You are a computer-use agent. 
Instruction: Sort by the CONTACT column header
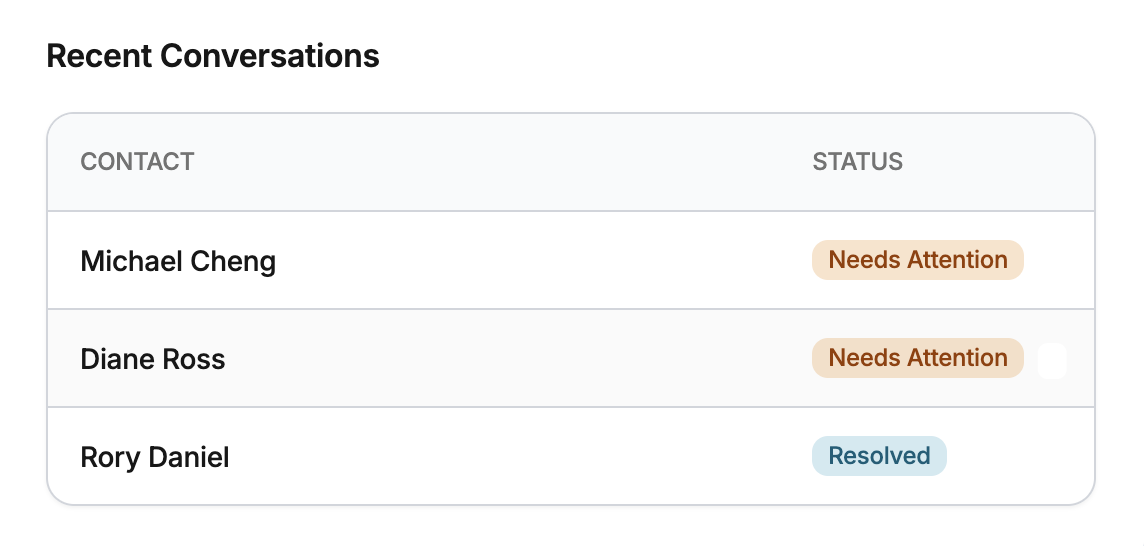[x=137, y=162]
